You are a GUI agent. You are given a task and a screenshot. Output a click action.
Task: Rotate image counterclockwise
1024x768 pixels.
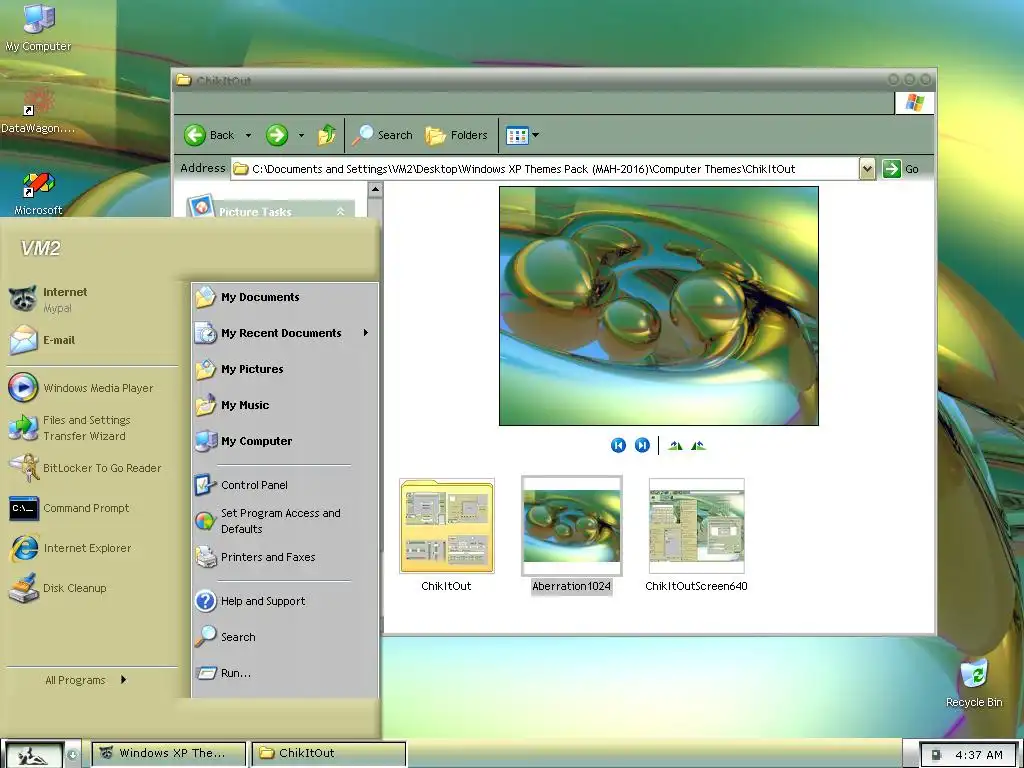(x=698, y=445)
